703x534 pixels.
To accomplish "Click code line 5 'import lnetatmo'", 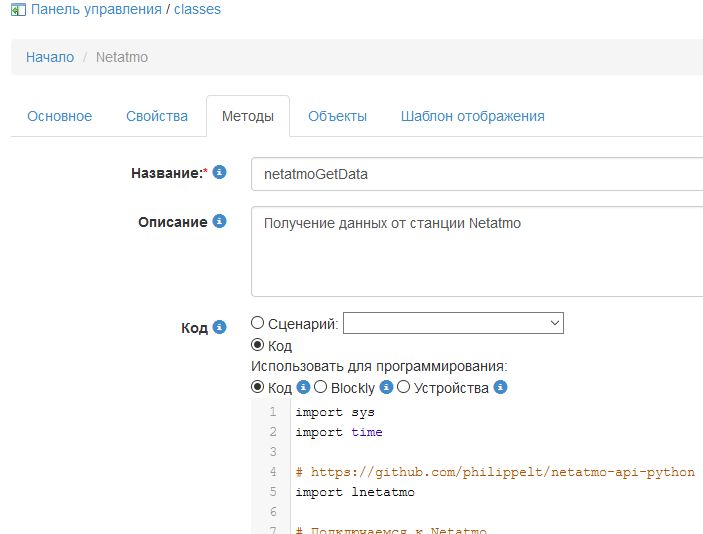I will 355,492.
